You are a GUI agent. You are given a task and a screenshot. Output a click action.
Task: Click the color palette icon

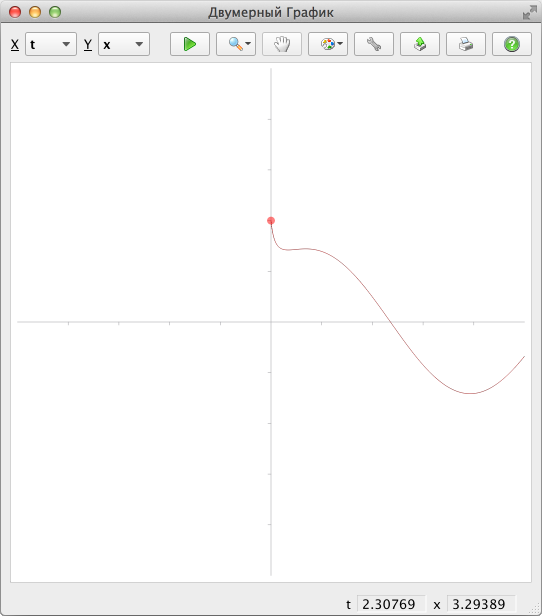click(327, 44)
